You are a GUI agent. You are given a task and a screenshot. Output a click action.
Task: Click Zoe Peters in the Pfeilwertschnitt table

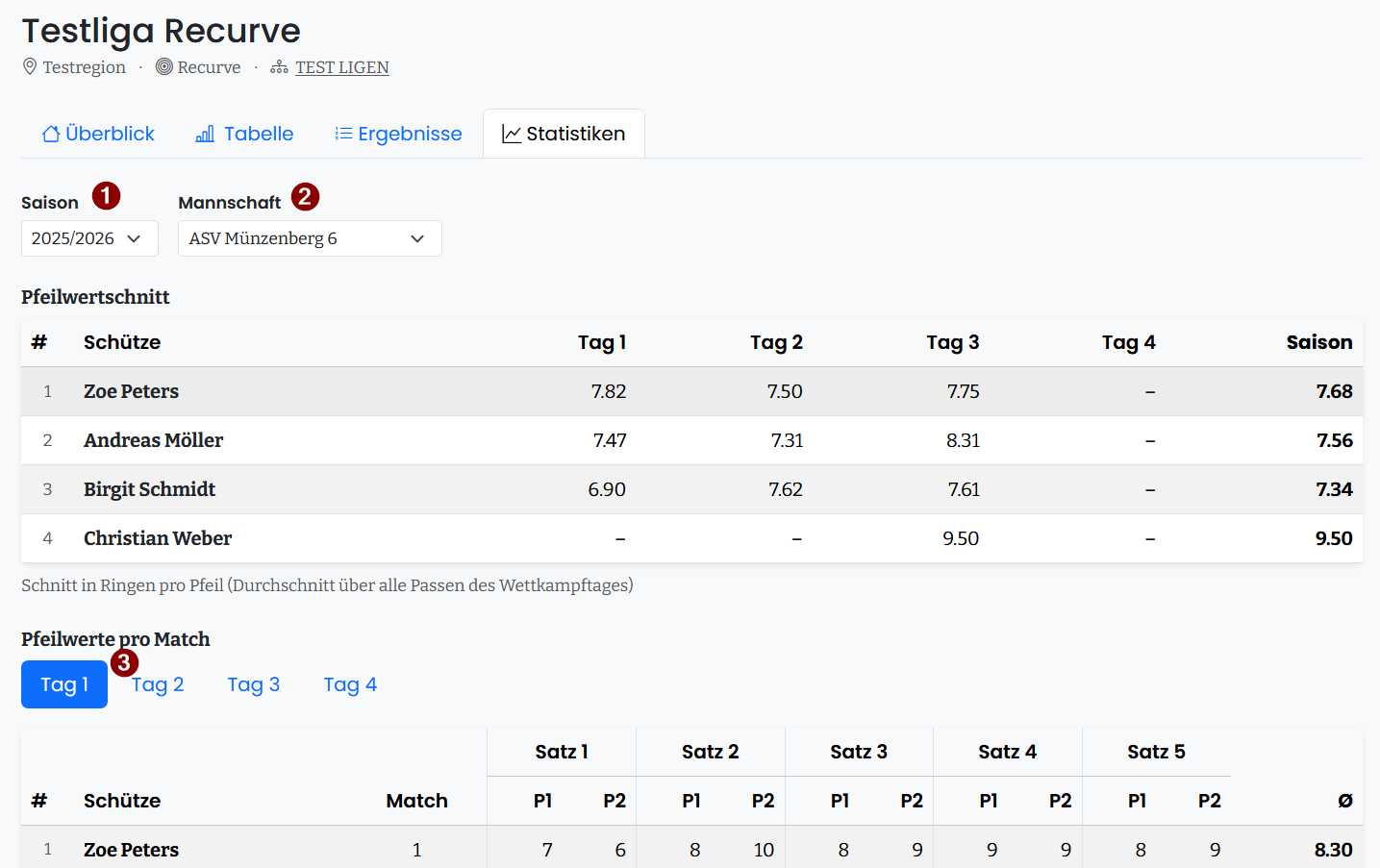pyautogui.click(x=131, y=391)
